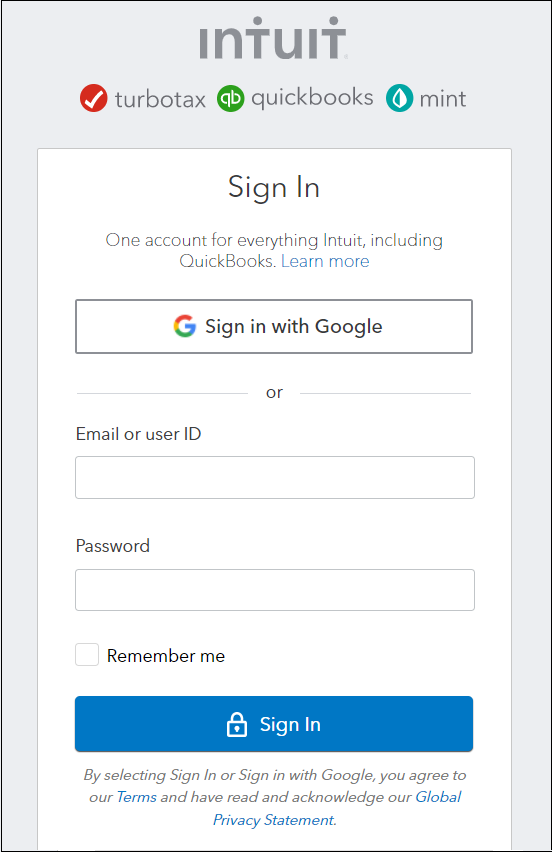Image resolution: width=552 pixels, height=852 pixels.
Task: Open the Terms link
Action: (x=136, y=797)
